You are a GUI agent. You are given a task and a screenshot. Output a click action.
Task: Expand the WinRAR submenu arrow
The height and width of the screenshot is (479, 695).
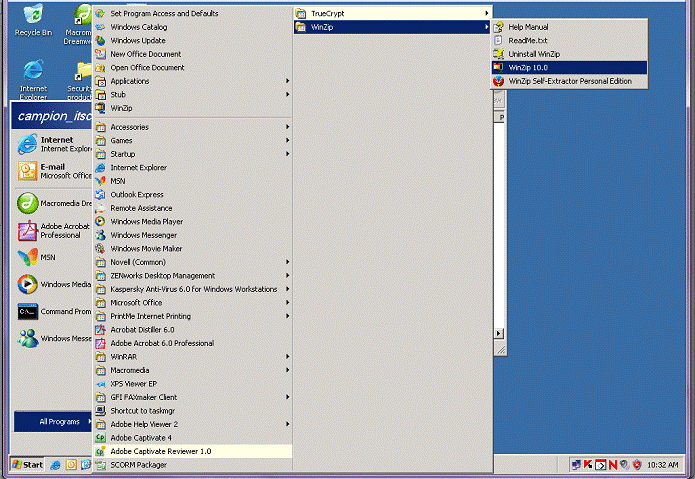coord(287,357)
